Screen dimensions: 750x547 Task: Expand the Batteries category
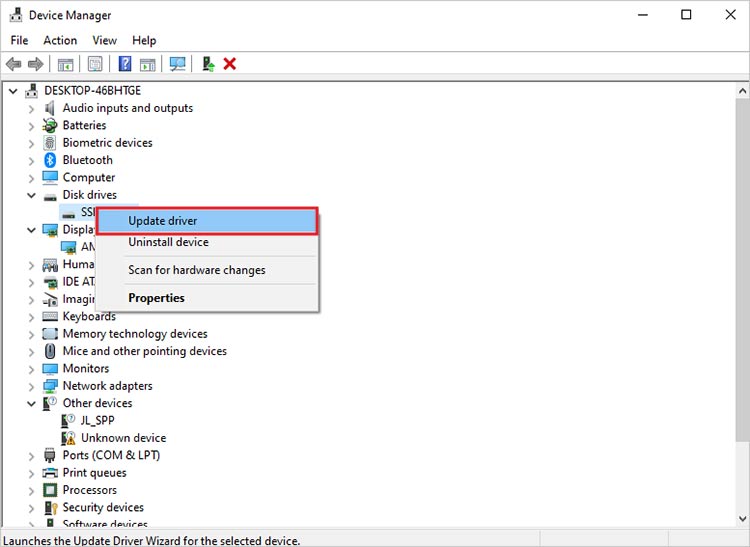click(x=31, y=126)
